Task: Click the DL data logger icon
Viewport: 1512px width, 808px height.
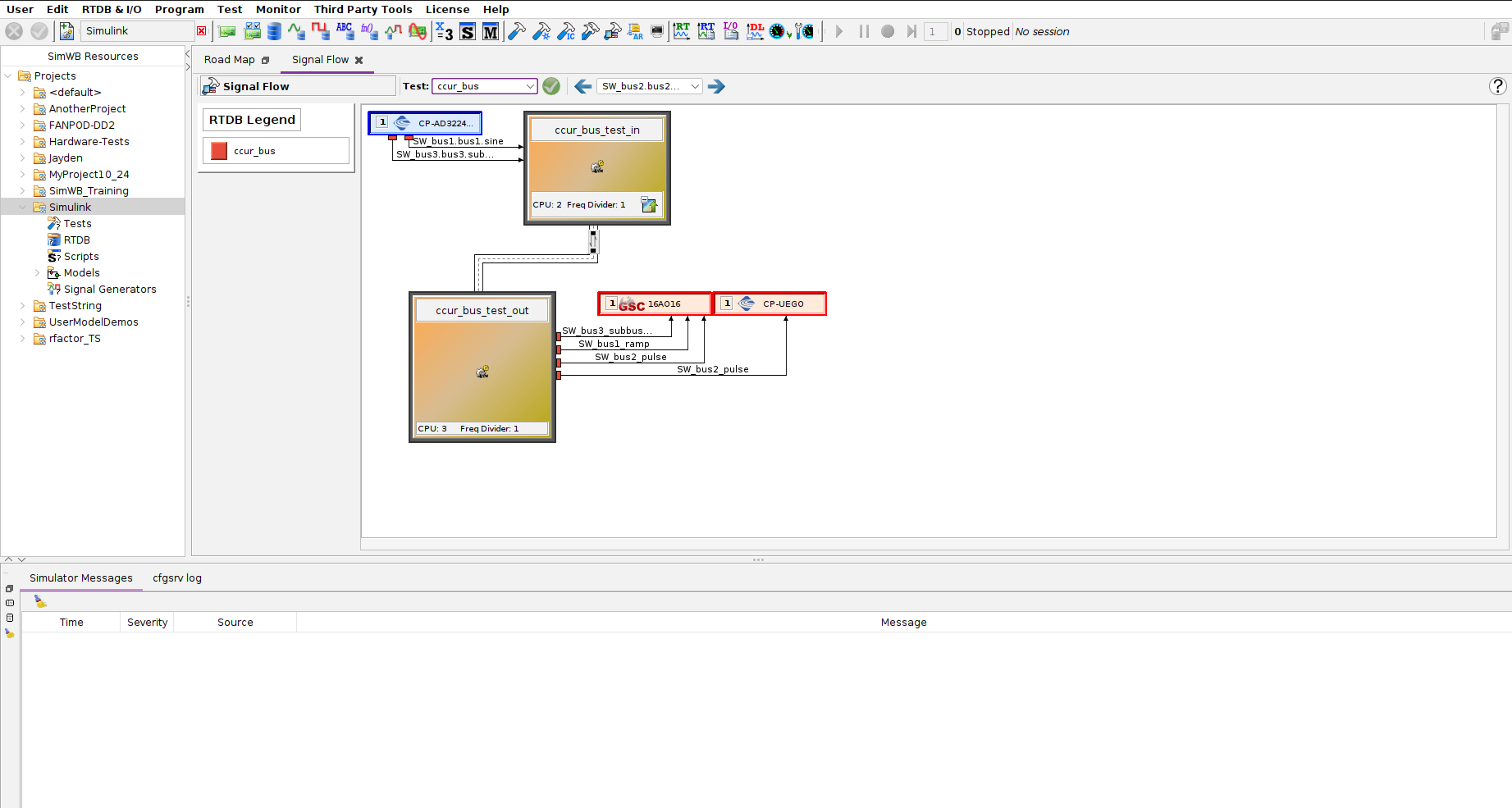Action: (x=755, y=31)
